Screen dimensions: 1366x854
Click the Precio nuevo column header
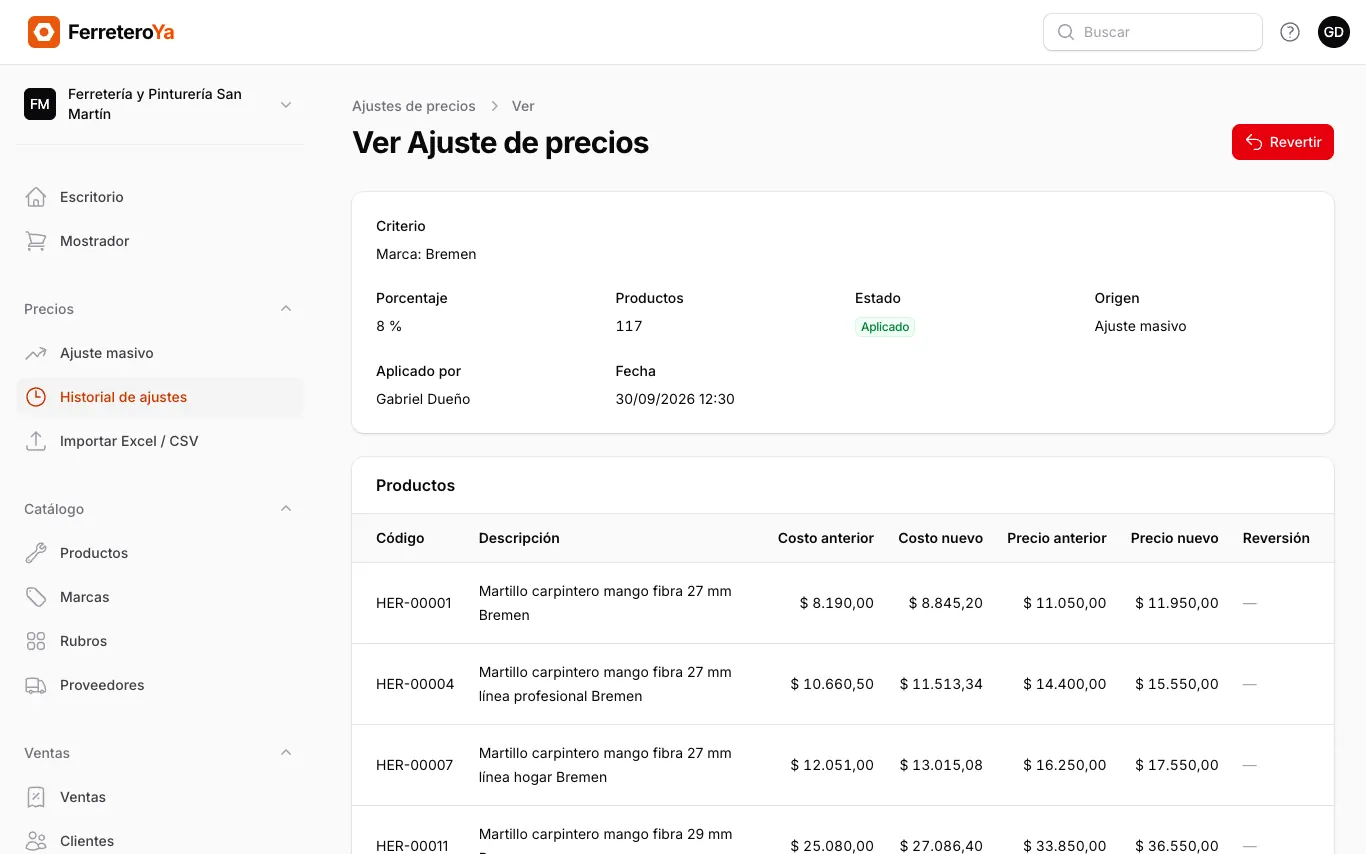click(1174, 538)
